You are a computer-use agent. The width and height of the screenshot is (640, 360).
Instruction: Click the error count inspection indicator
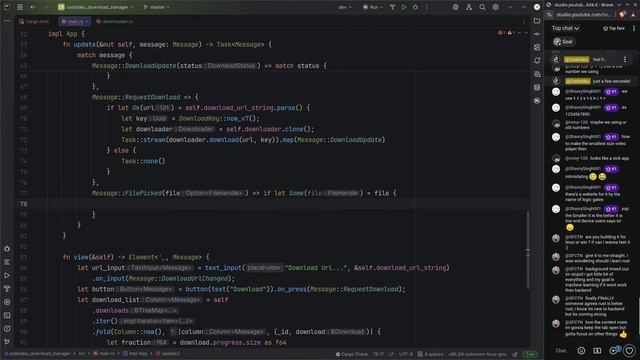point(501,33)
